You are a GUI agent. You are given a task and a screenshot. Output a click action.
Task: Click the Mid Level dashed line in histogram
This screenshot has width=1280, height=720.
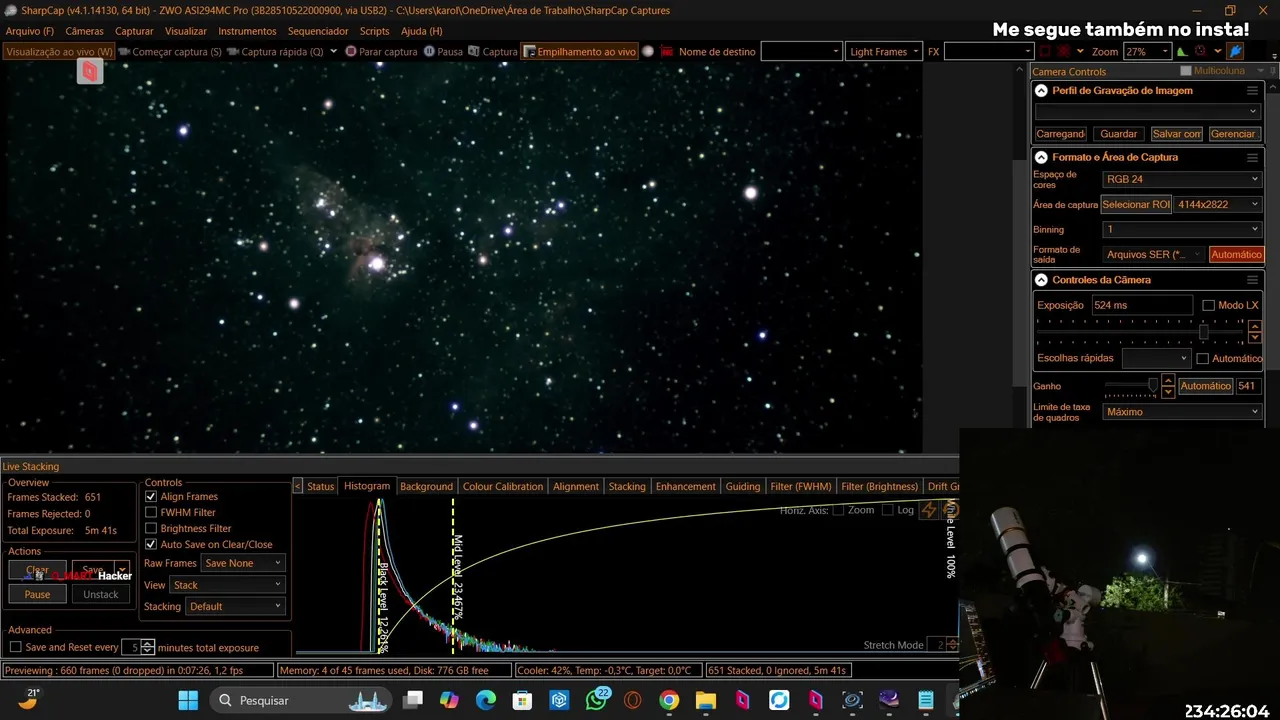tap(453, 575)
